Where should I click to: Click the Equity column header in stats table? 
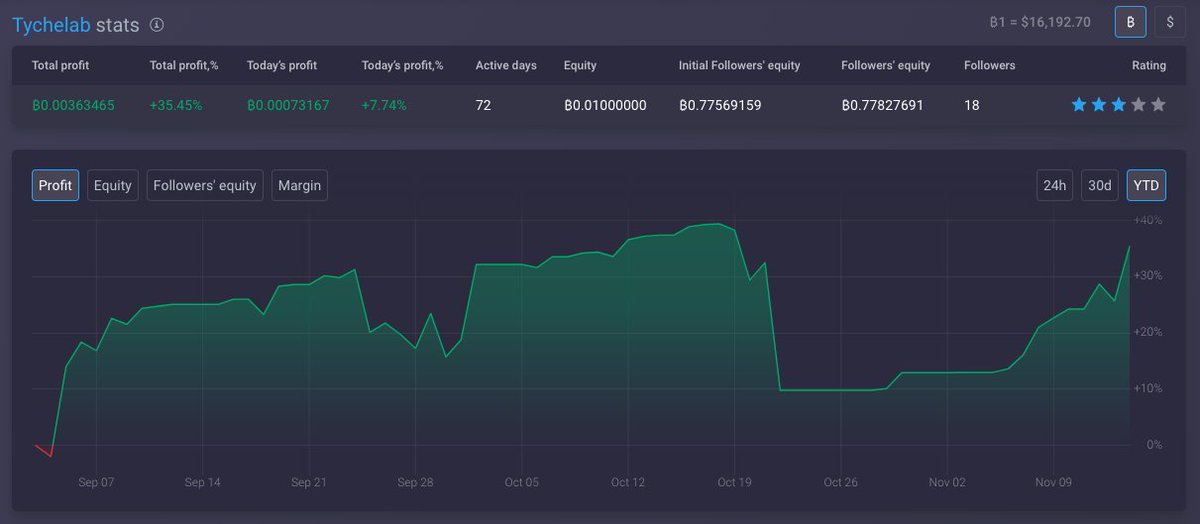(x=580, y=65)
